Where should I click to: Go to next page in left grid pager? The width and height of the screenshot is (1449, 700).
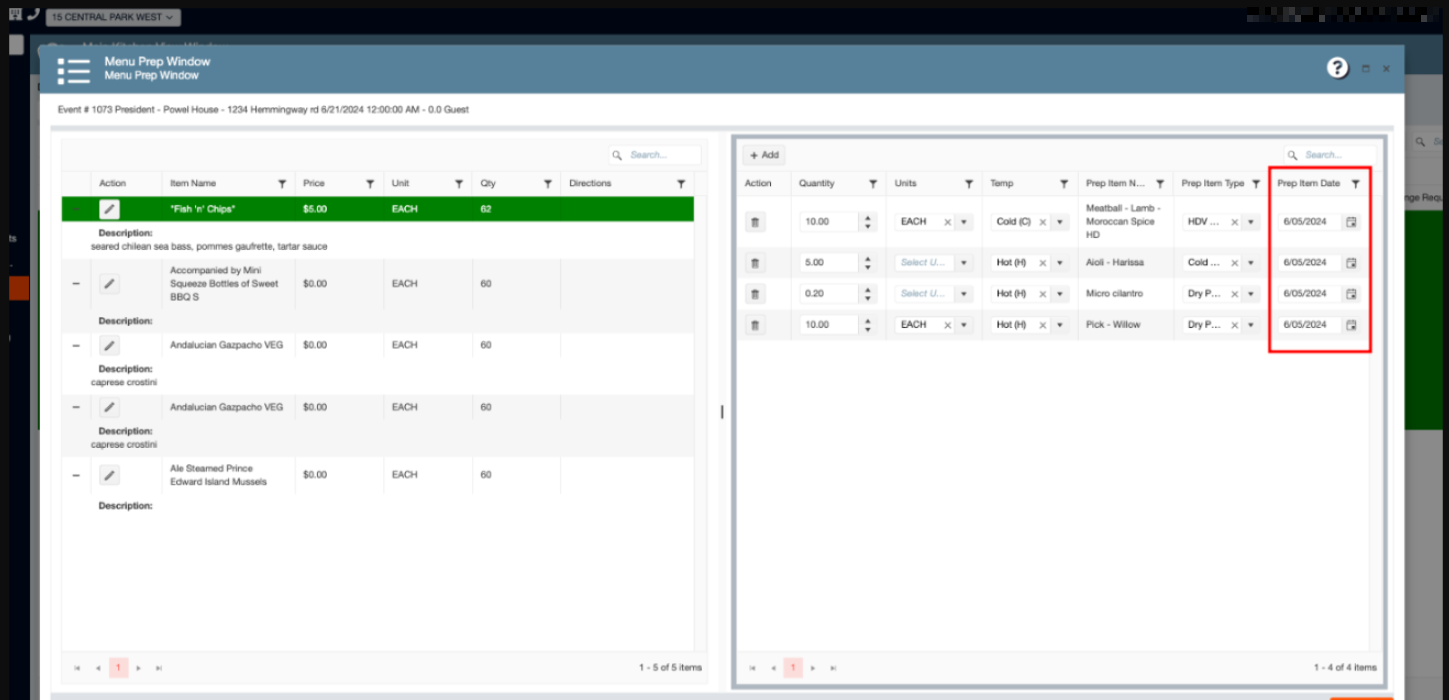pyautogui.click(x=139, y=667)
